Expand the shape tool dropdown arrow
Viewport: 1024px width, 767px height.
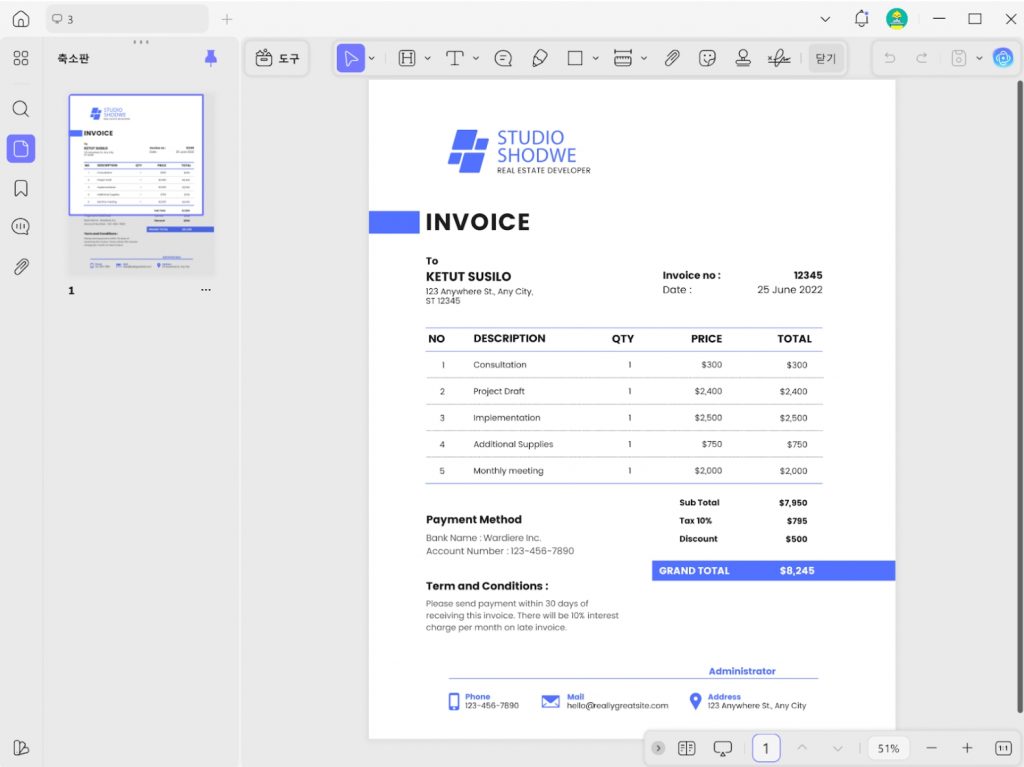(596, 58)
